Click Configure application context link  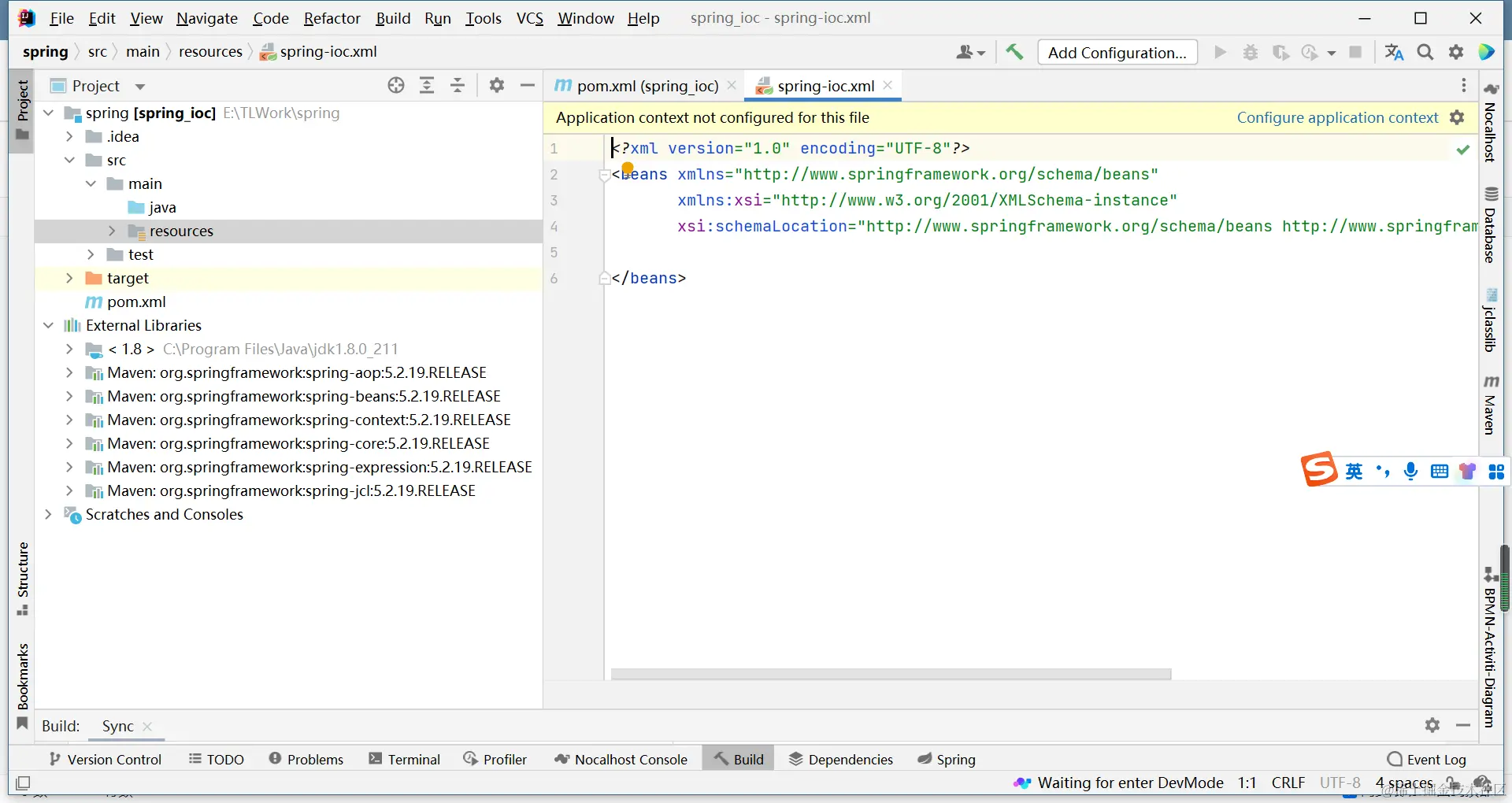click(x=1336, y=117)
